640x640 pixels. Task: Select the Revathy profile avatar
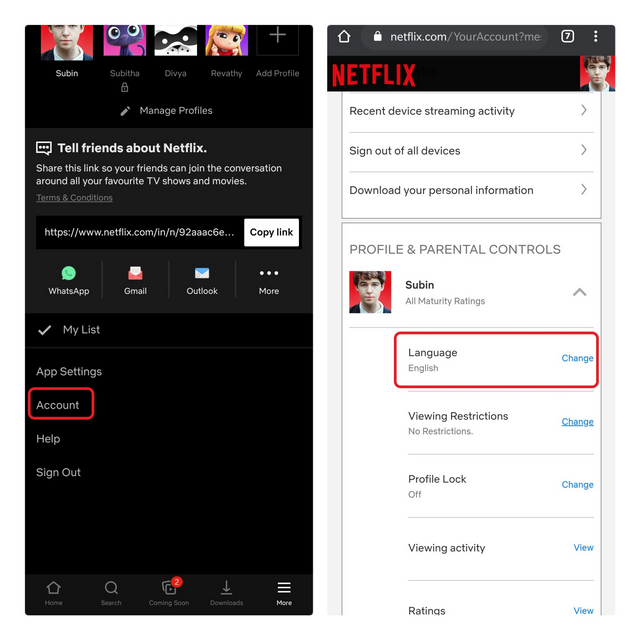tap(227, 40)
